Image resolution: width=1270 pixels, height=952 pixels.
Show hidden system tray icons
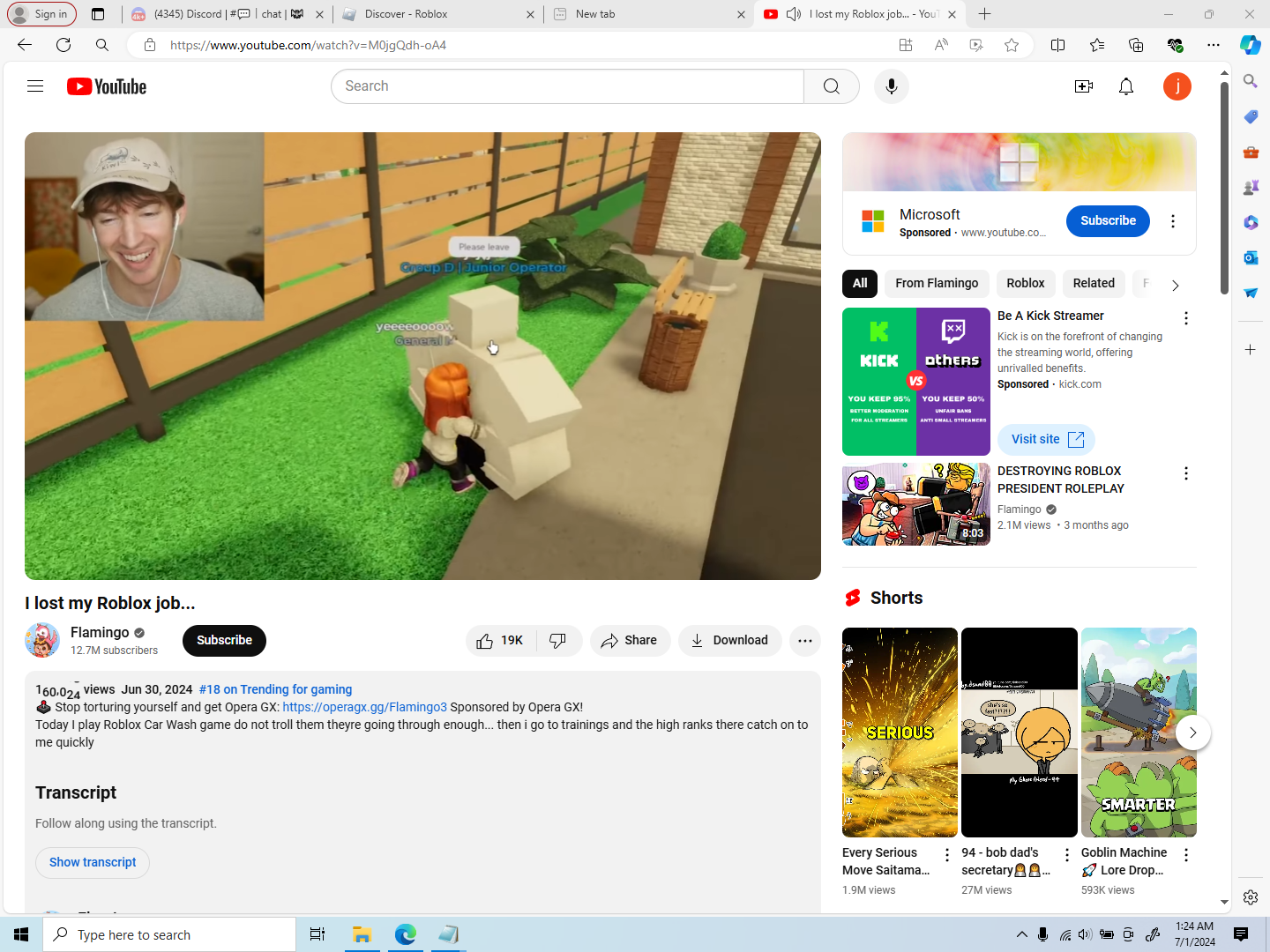[1021, 934]
